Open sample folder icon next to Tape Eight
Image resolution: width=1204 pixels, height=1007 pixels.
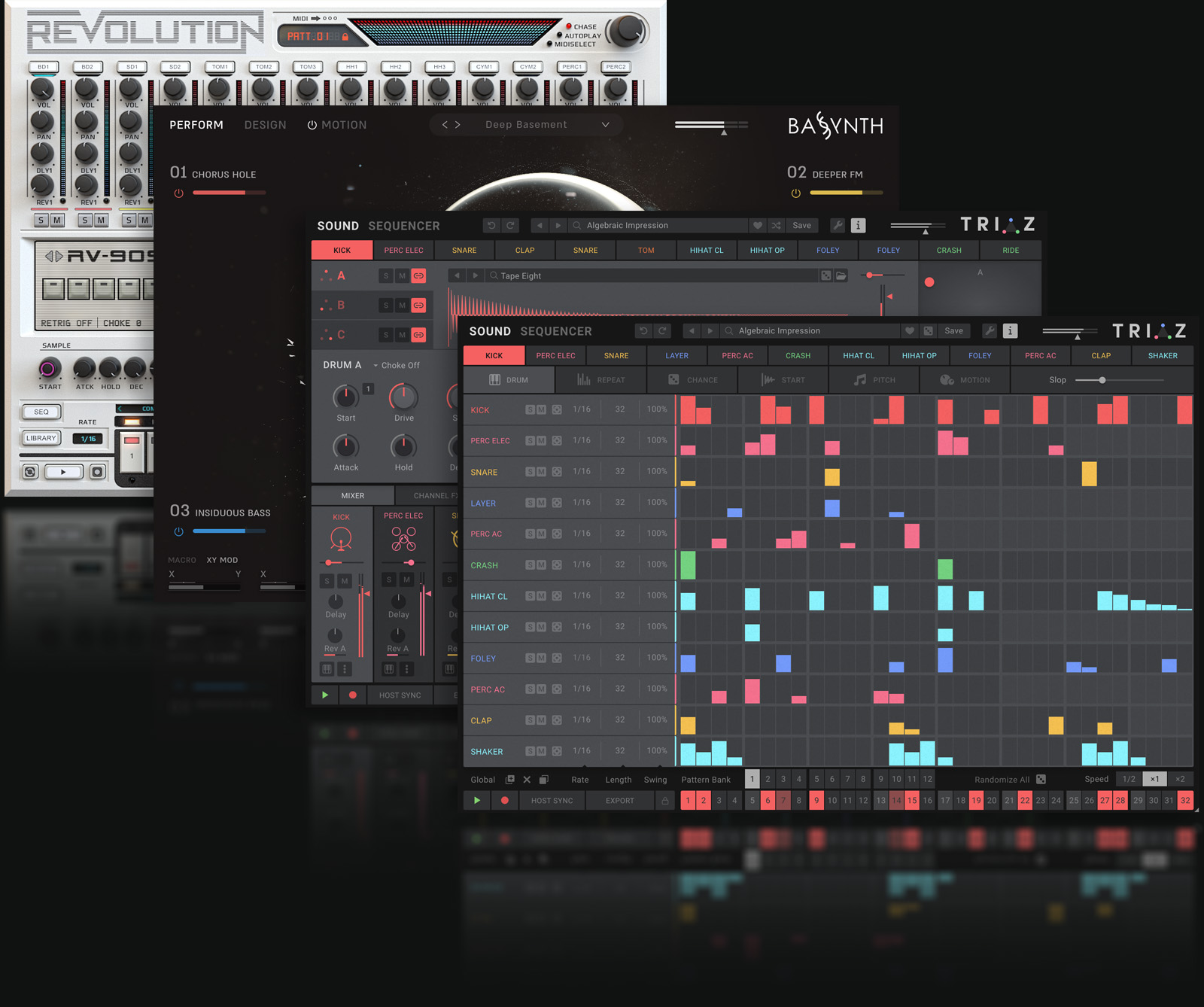[841, 275]
